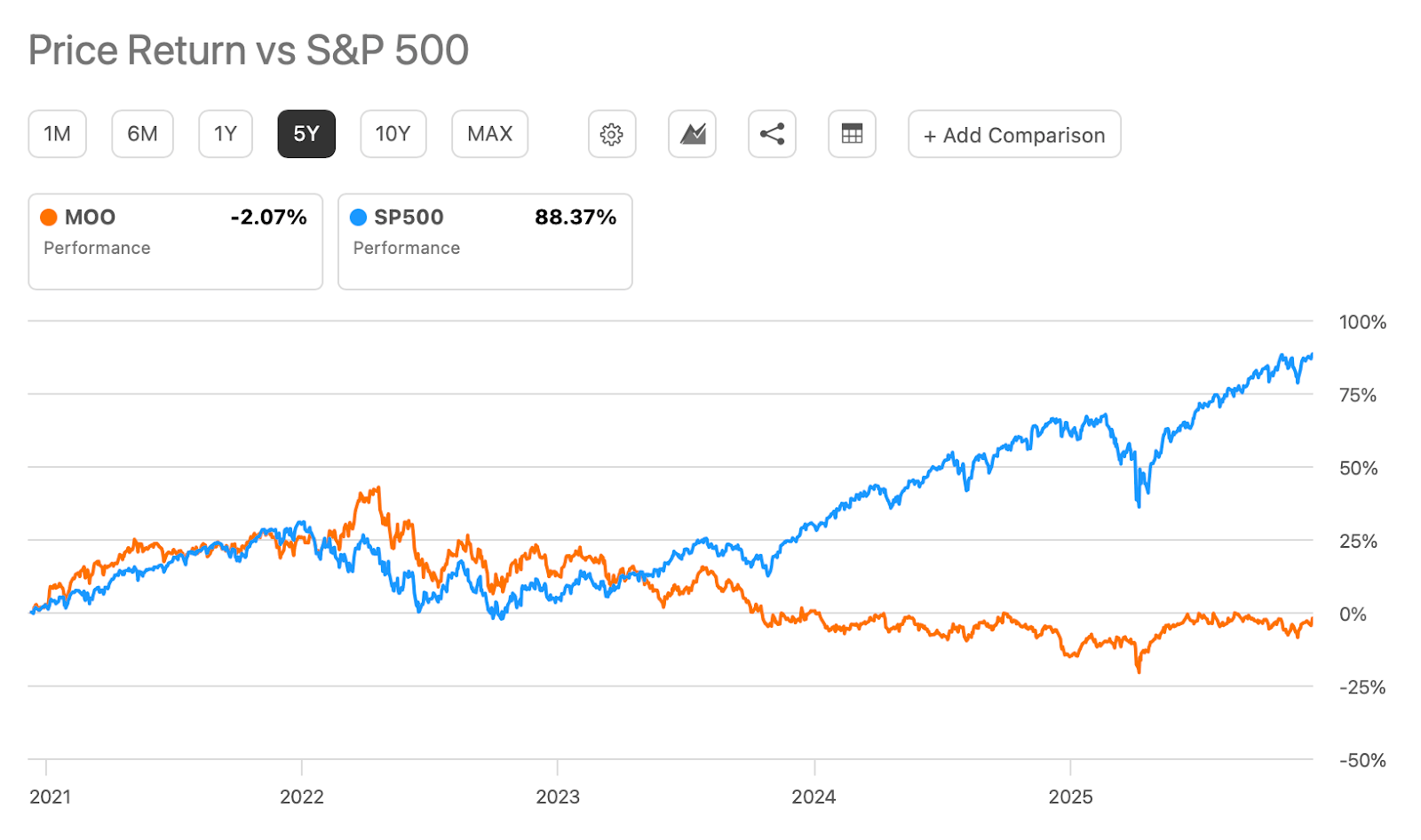
Task: Select the 6M time range
Action: [142, 134]
